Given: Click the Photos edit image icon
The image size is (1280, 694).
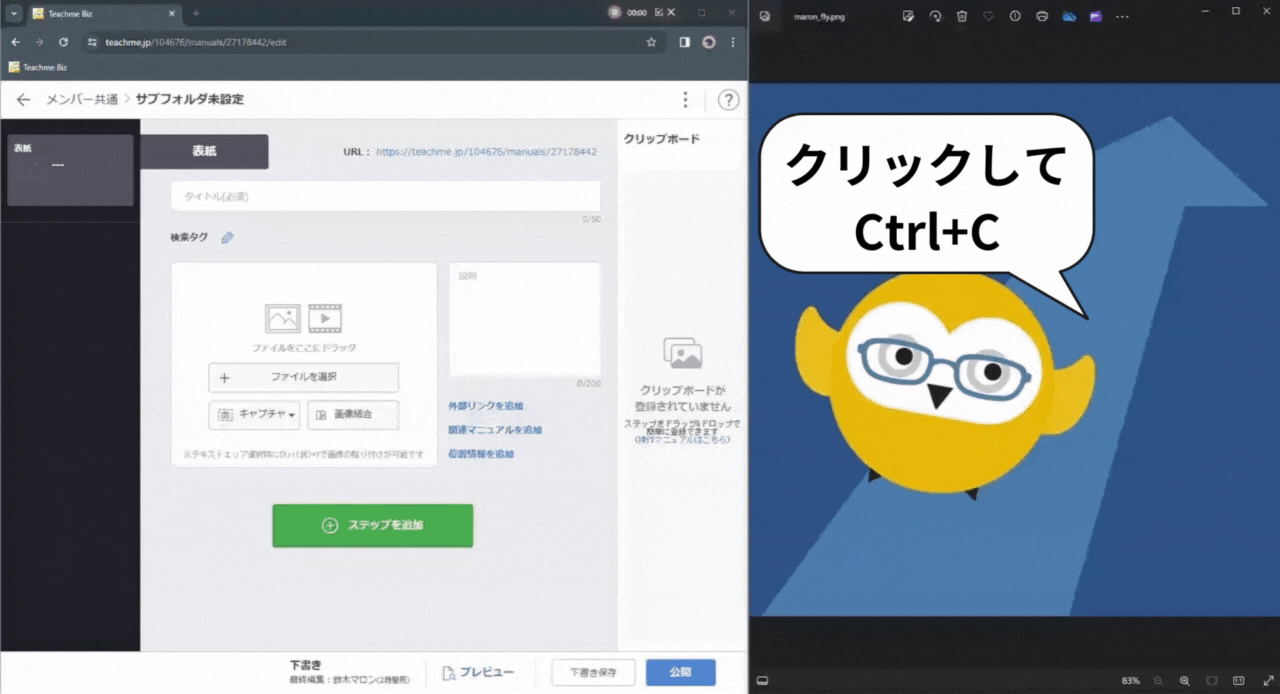Looking at the screenshot, I should click(908, 16).
